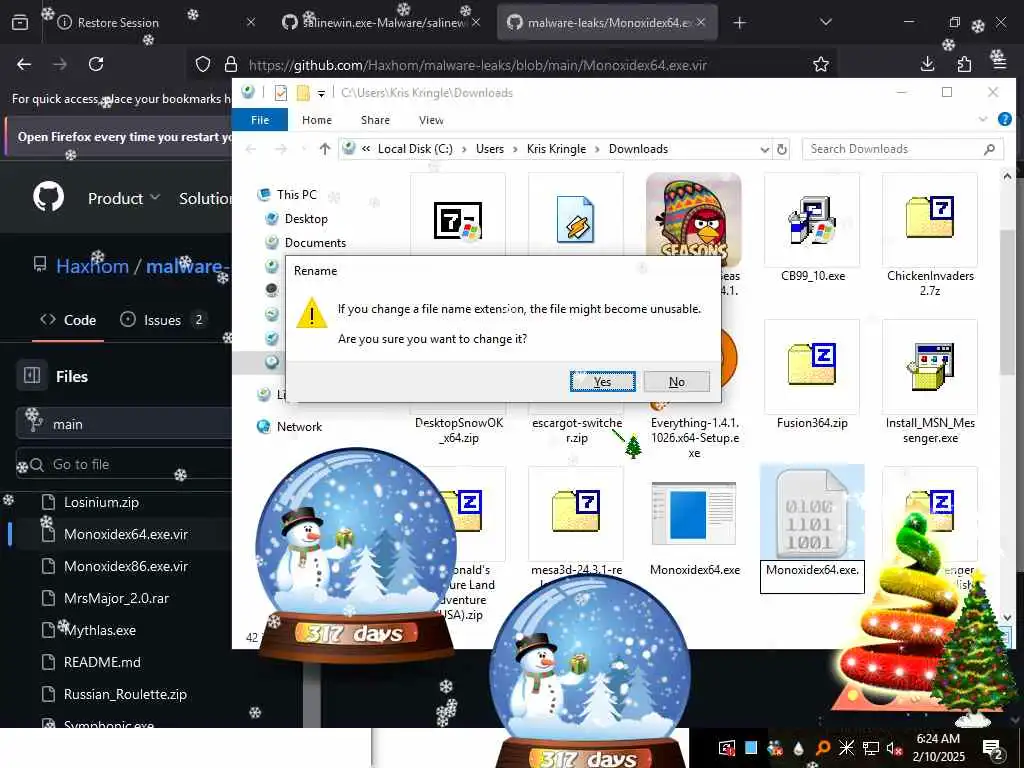Click the New Folder quick access icon
This screenshot has width=1024, height=768.
(302, 93)
